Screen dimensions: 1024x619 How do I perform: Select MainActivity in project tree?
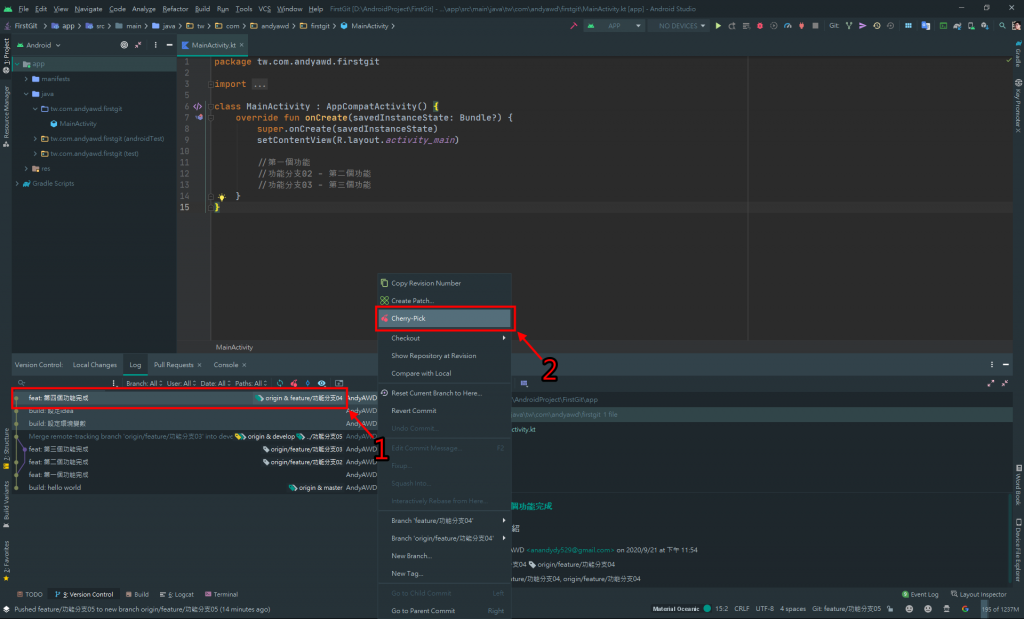(78, 123)
